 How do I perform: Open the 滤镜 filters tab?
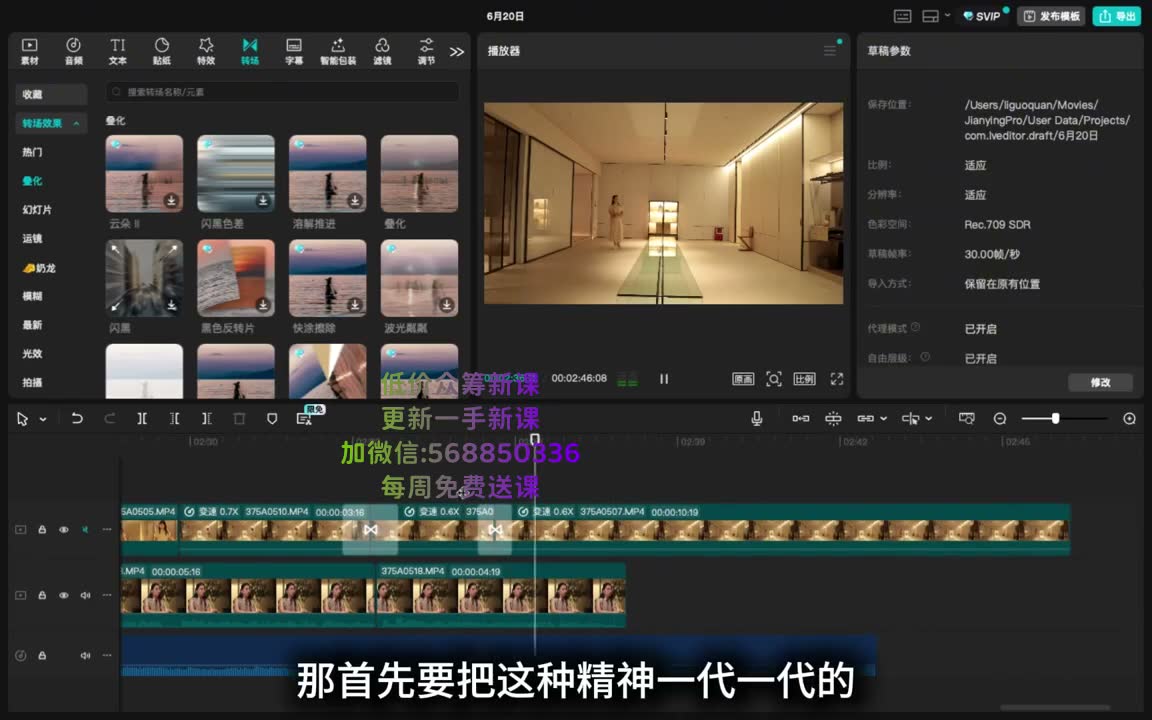click(382, 51)
